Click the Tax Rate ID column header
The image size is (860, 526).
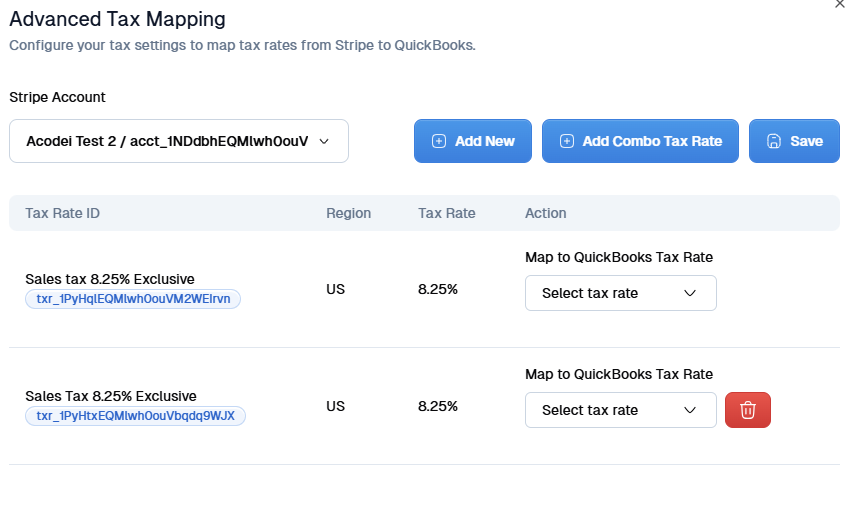click(62, 213)
